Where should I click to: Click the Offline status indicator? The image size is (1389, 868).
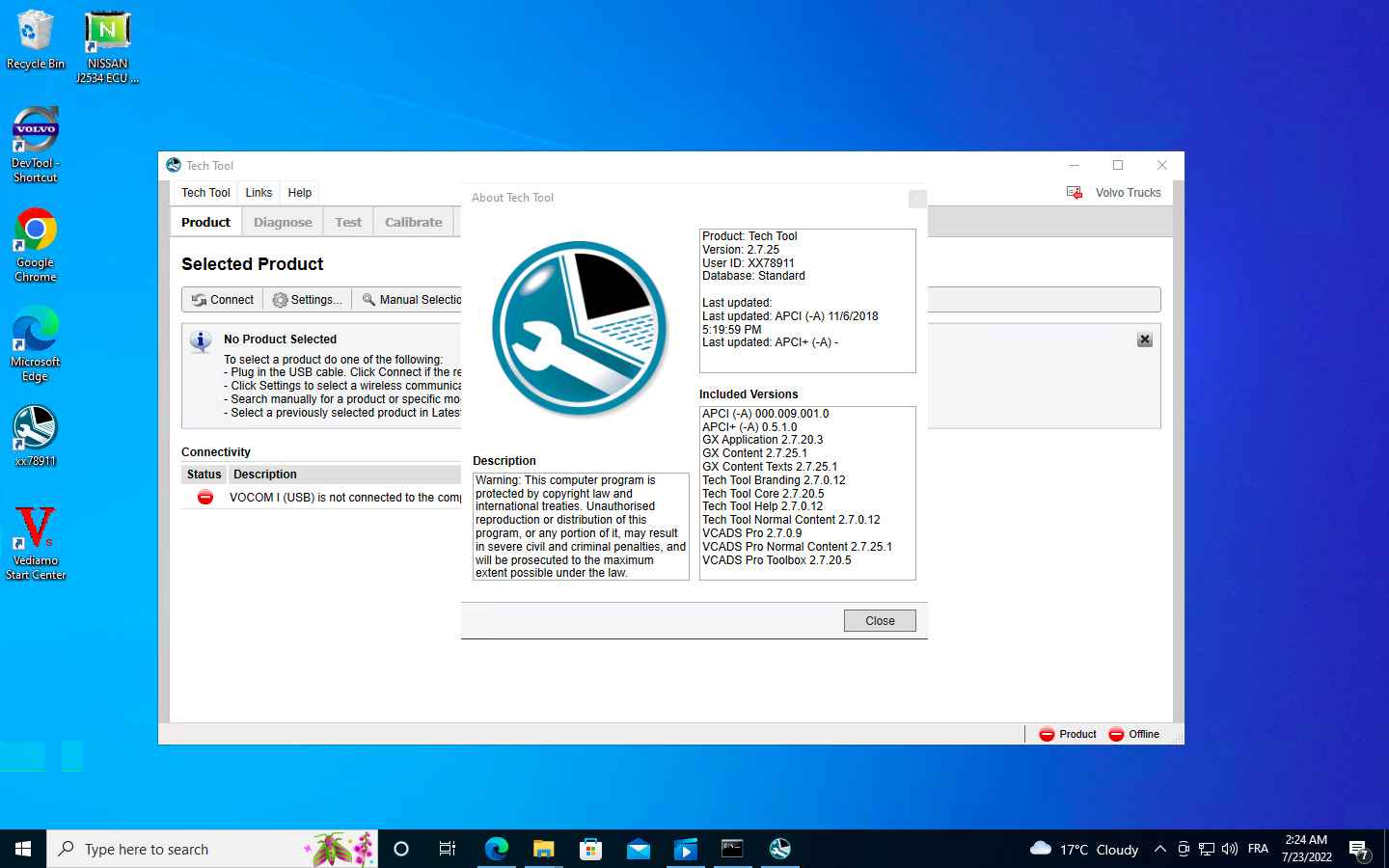click(1134, 734)
